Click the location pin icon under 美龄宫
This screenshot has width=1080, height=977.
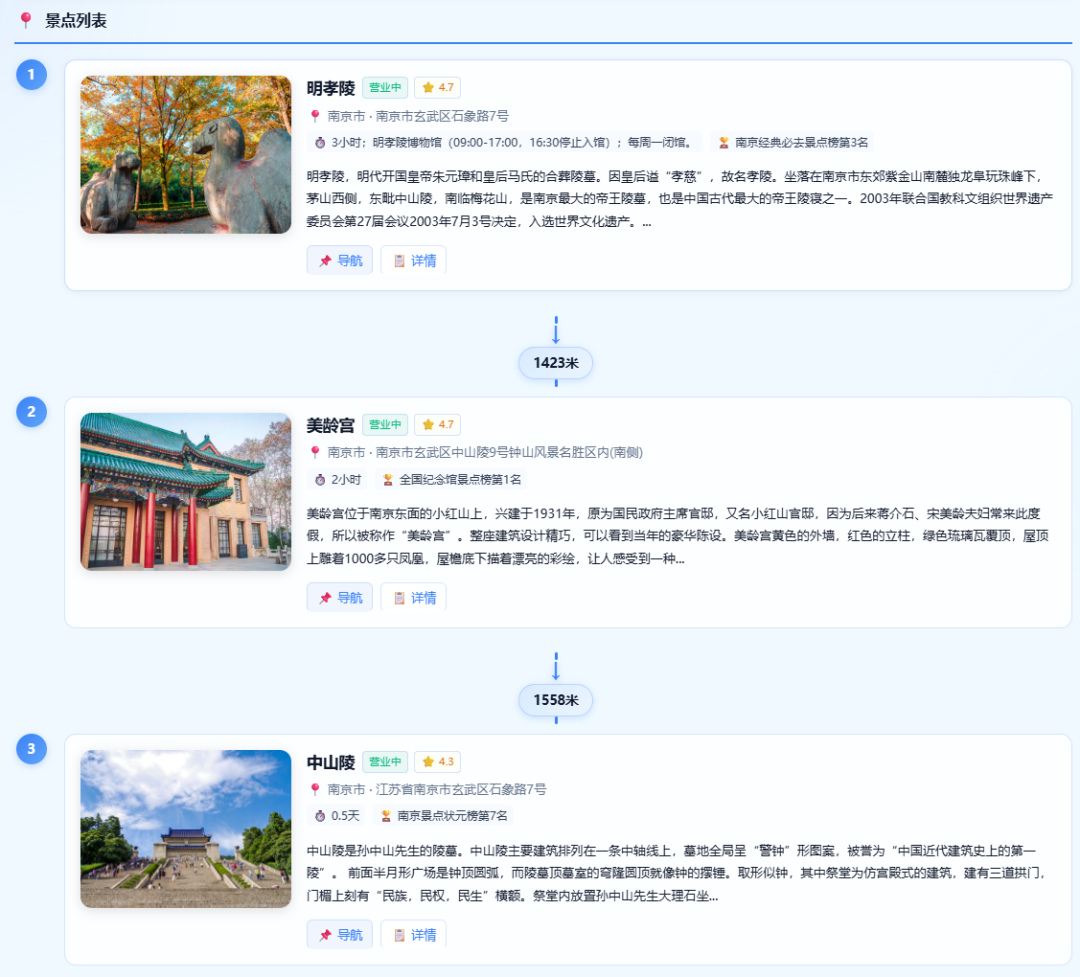click(315, 453)
